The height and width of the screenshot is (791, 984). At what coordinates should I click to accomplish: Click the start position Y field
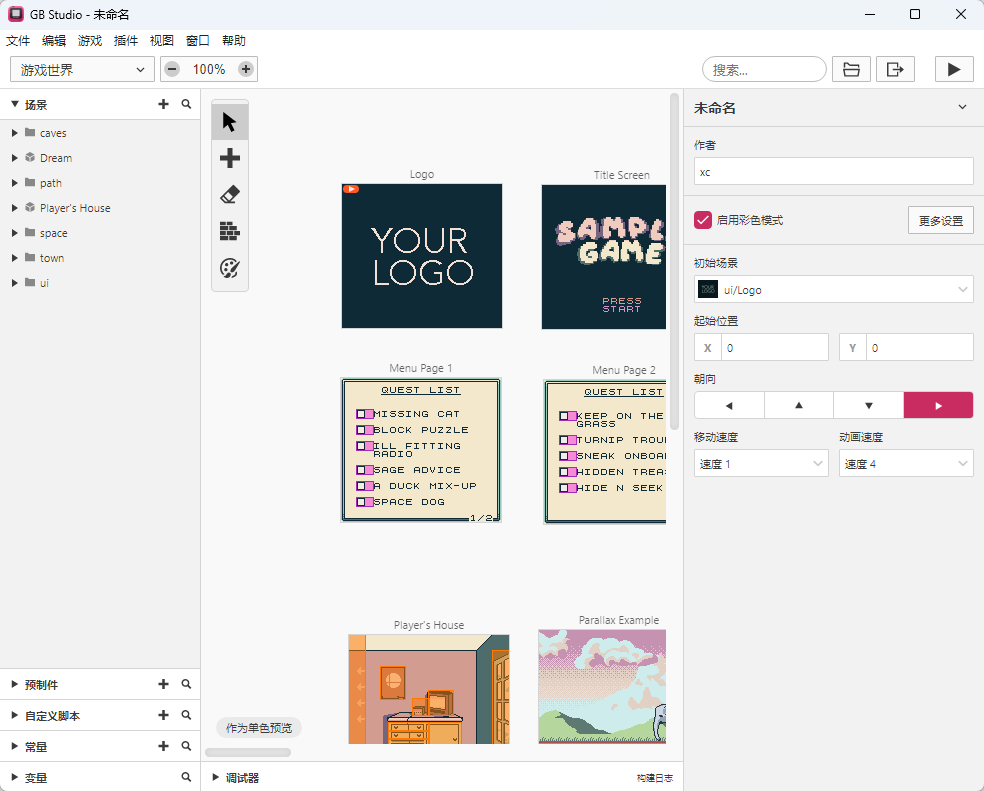(906, 347)
